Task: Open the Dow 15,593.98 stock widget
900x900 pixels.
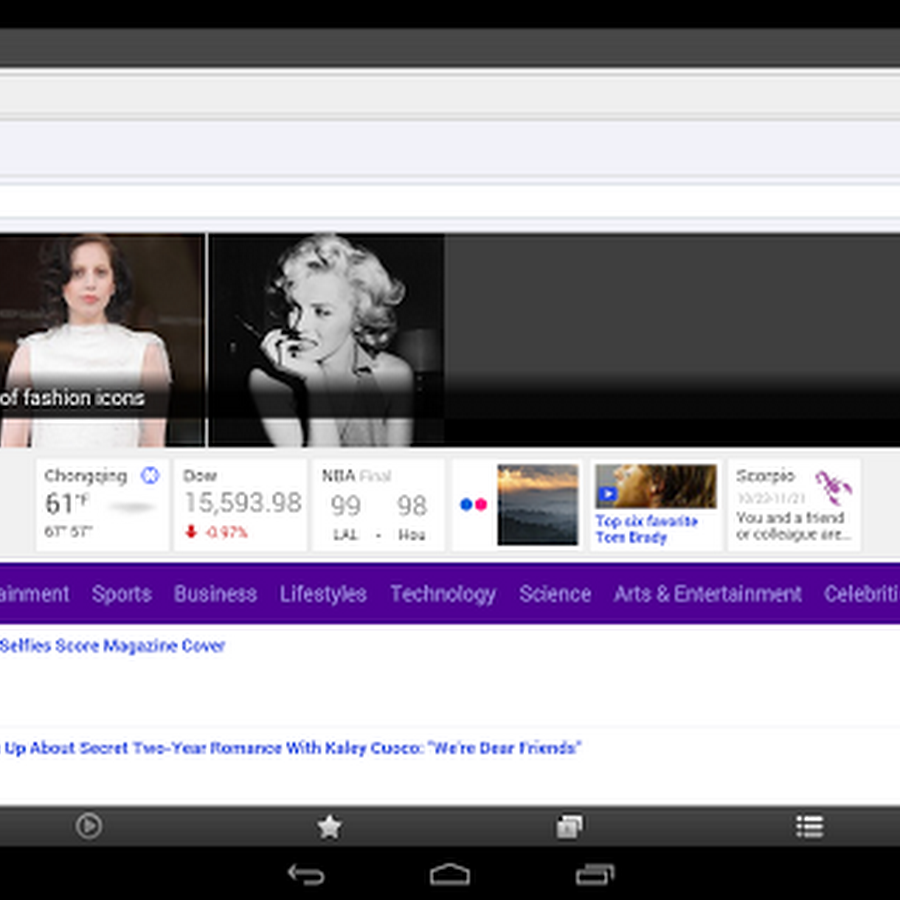Action: 241,504
